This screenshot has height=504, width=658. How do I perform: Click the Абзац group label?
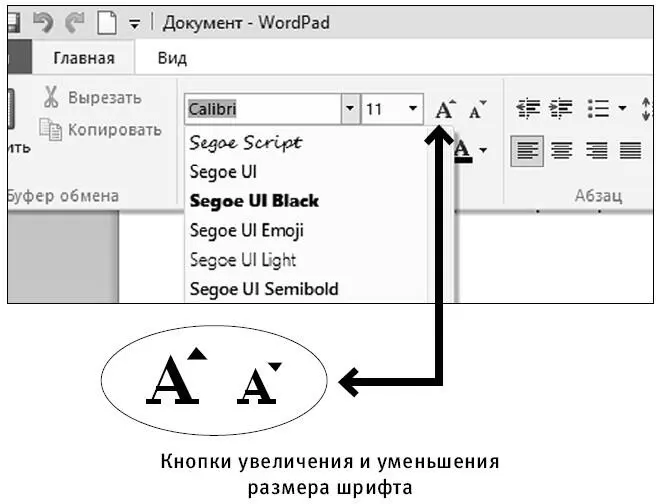coord(598,196)
